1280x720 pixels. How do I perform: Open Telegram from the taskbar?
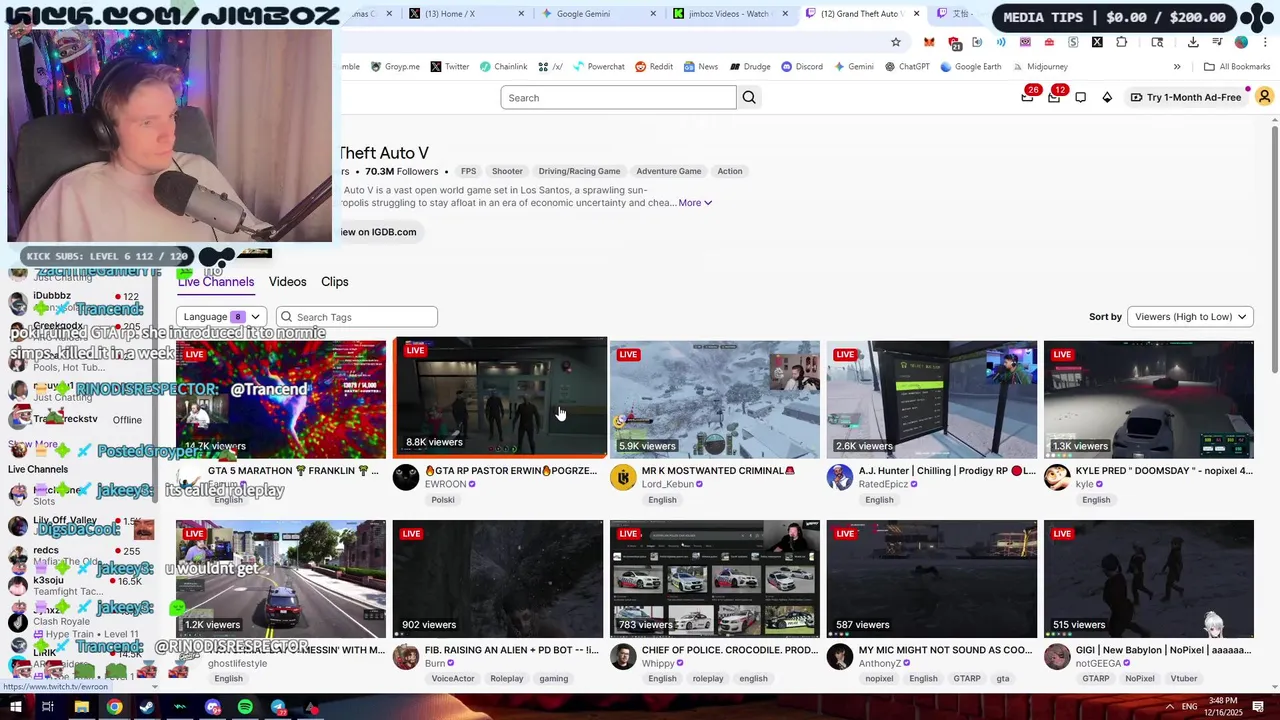(x=278, y=707)
